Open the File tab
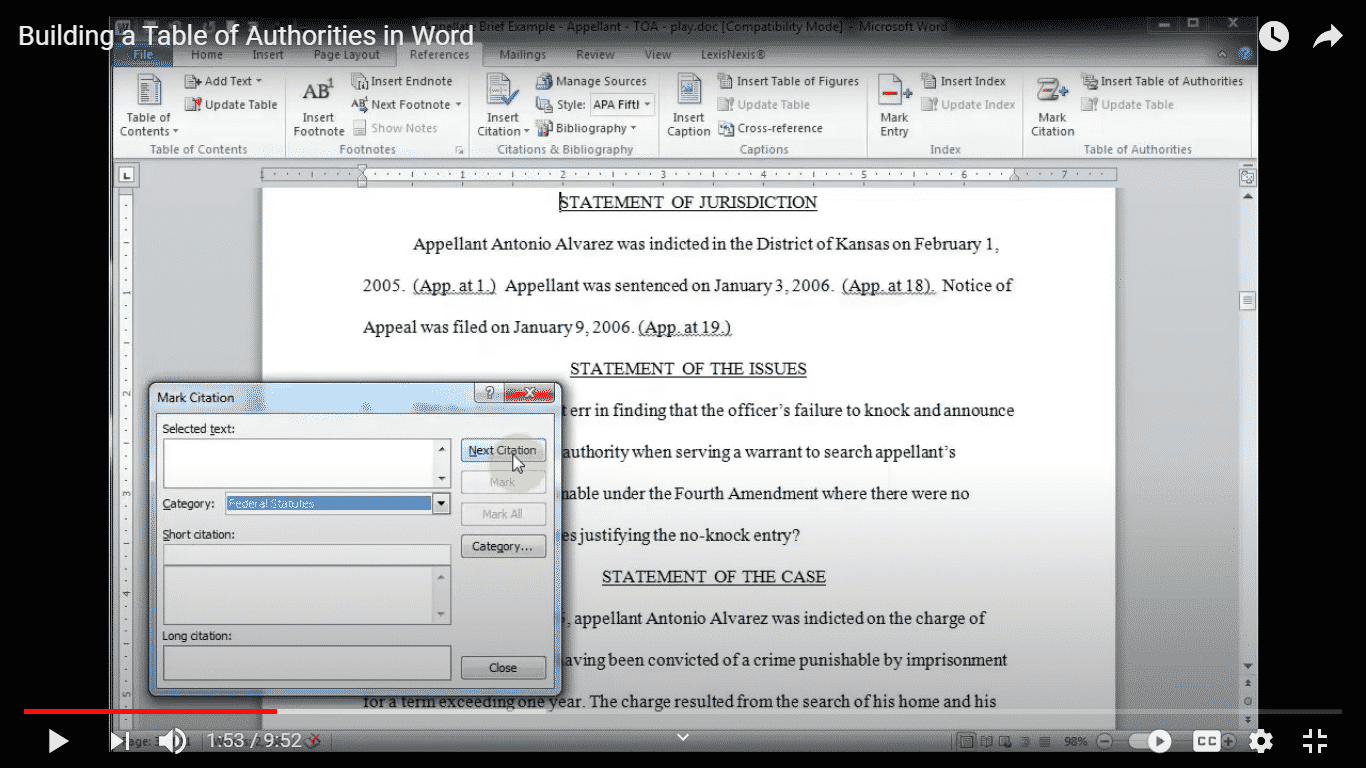 click(x=143, y=55)
